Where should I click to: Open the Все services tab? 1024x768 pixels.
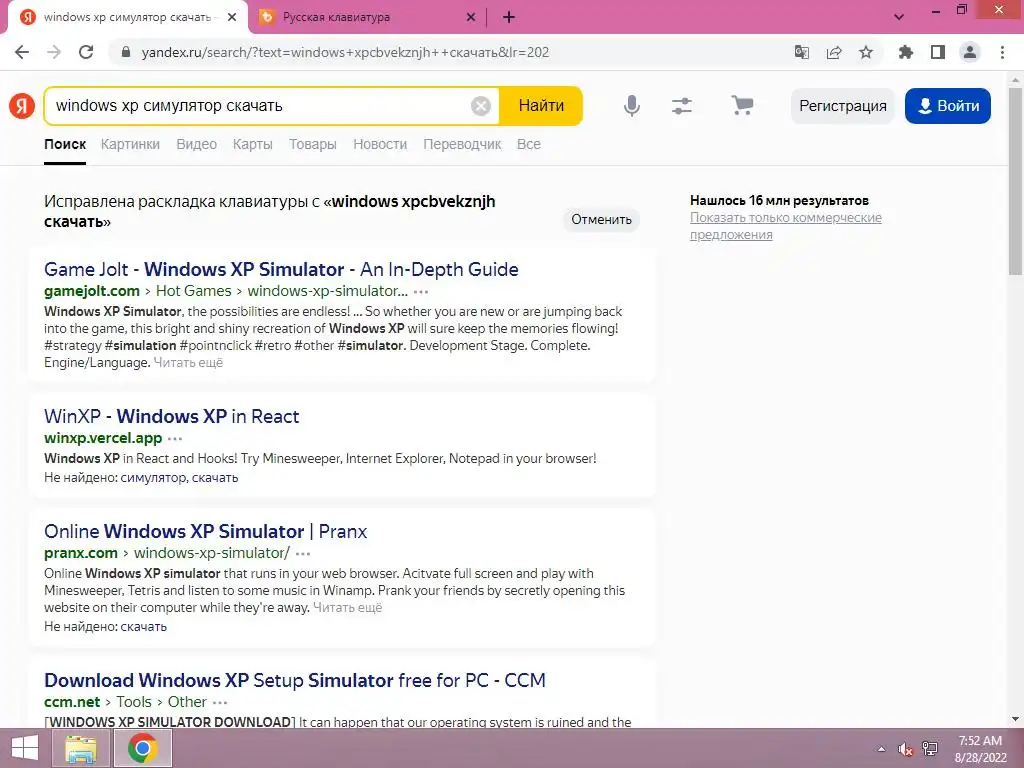pyautogui.click(x=529, y=144)
